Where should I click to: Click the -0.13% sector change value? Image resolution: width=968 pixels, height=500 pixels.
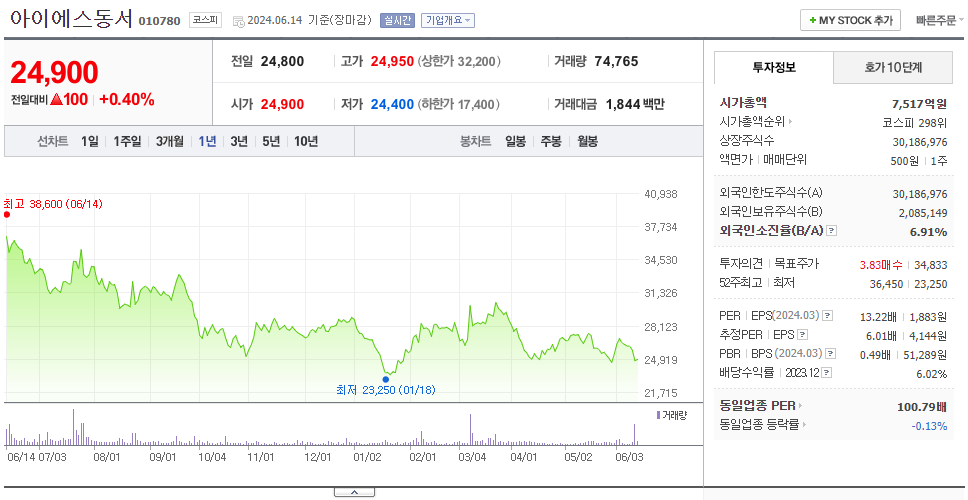930,426
